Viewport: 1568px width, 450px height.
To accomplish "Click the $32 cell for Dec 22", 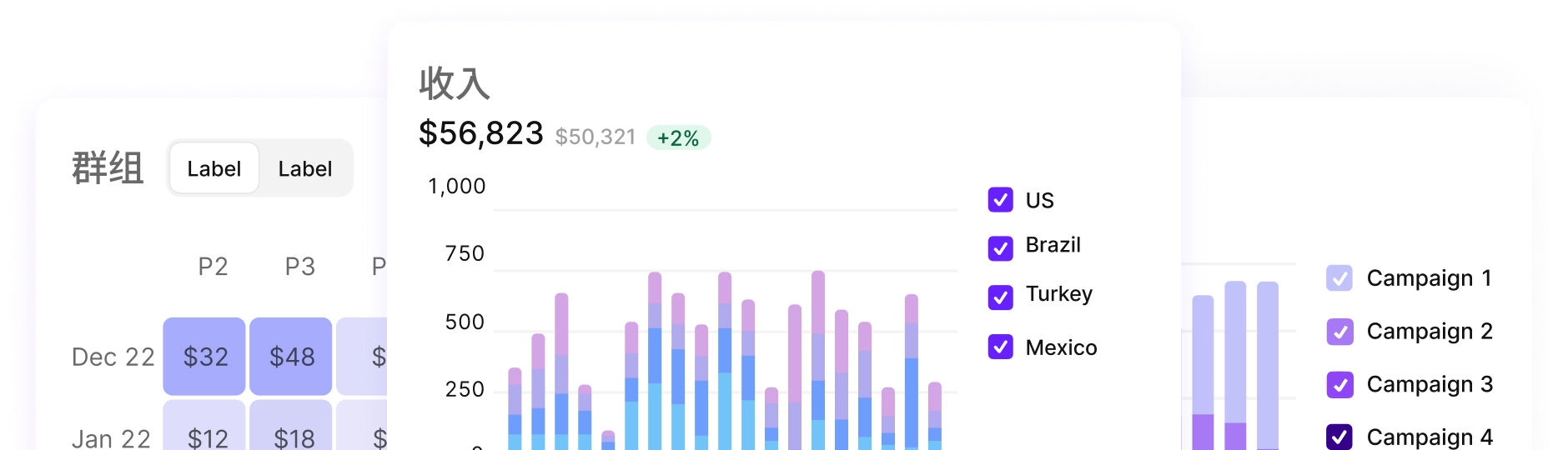I will coord(204,357).
